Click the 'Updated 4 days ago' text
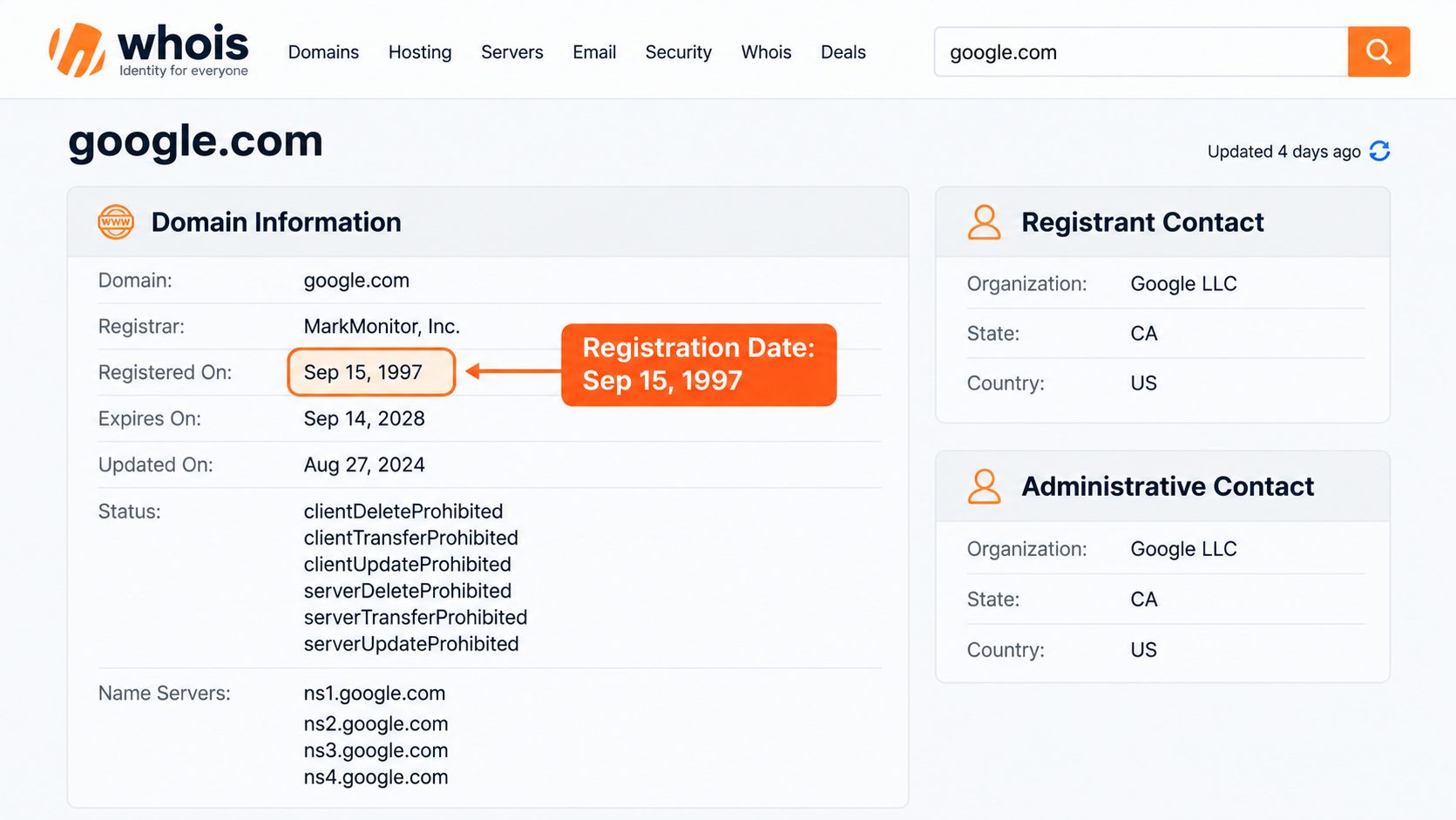Screen dimensions: 1456x820 (x=1283, y=152)
